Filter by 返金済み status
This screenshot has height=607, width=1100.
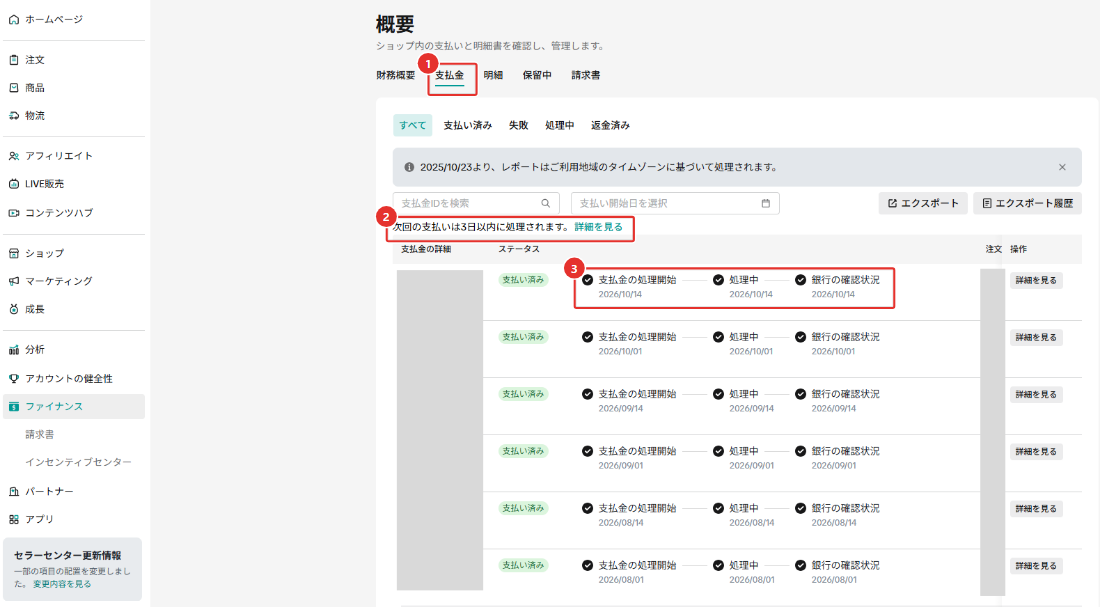(x=610, y=125)
